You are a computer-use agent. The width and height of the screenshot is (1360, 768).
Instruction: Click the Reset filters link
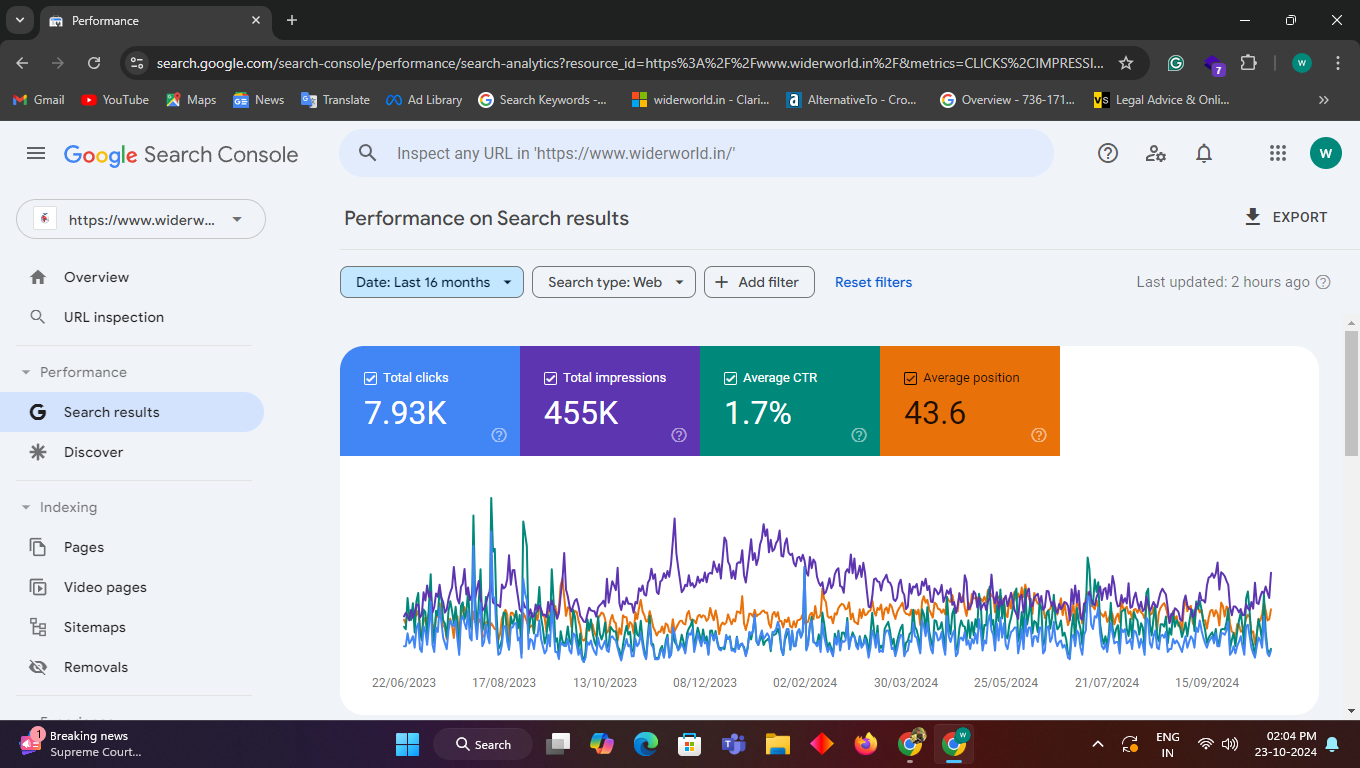[873, 282]
